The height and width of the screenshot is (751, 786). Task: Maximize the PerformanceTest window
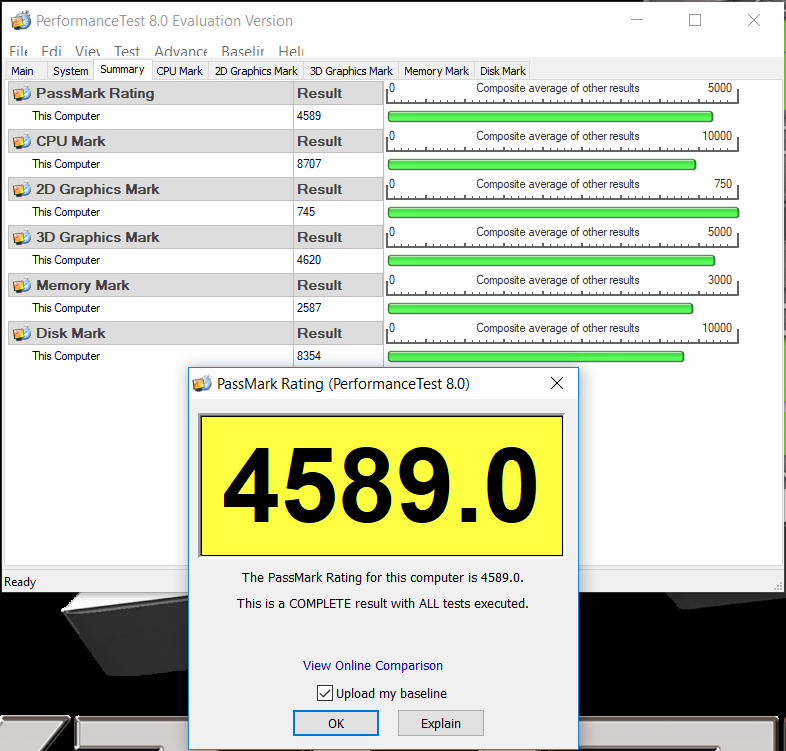tap(695, 21)
